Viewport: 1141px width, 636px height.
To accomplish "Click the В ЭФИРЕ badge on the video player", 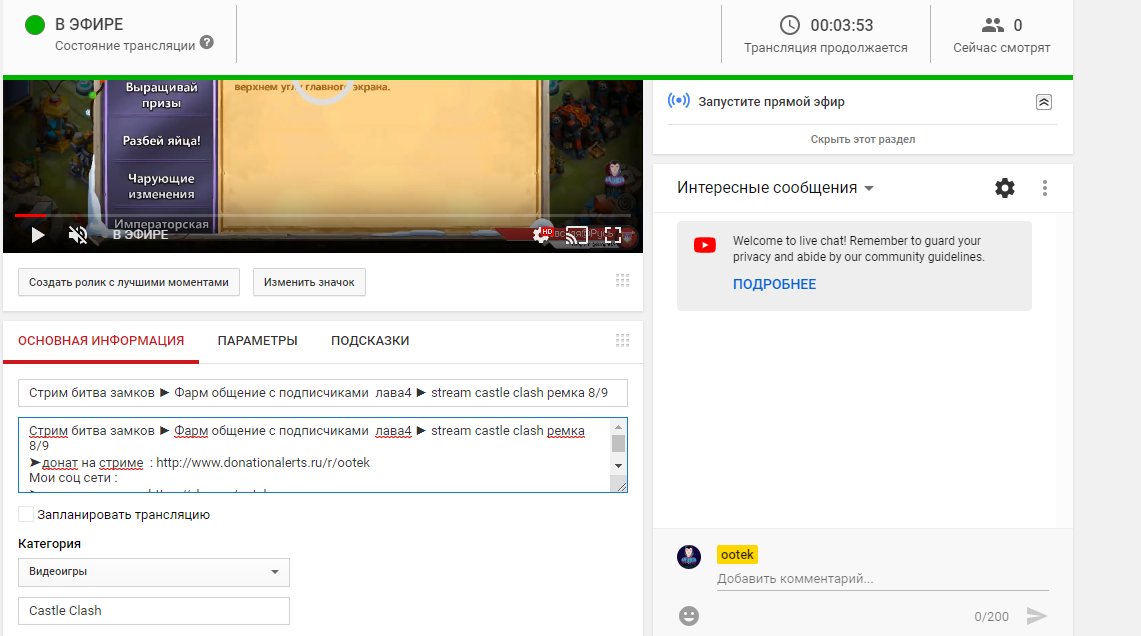I will (x=140, y=234).
